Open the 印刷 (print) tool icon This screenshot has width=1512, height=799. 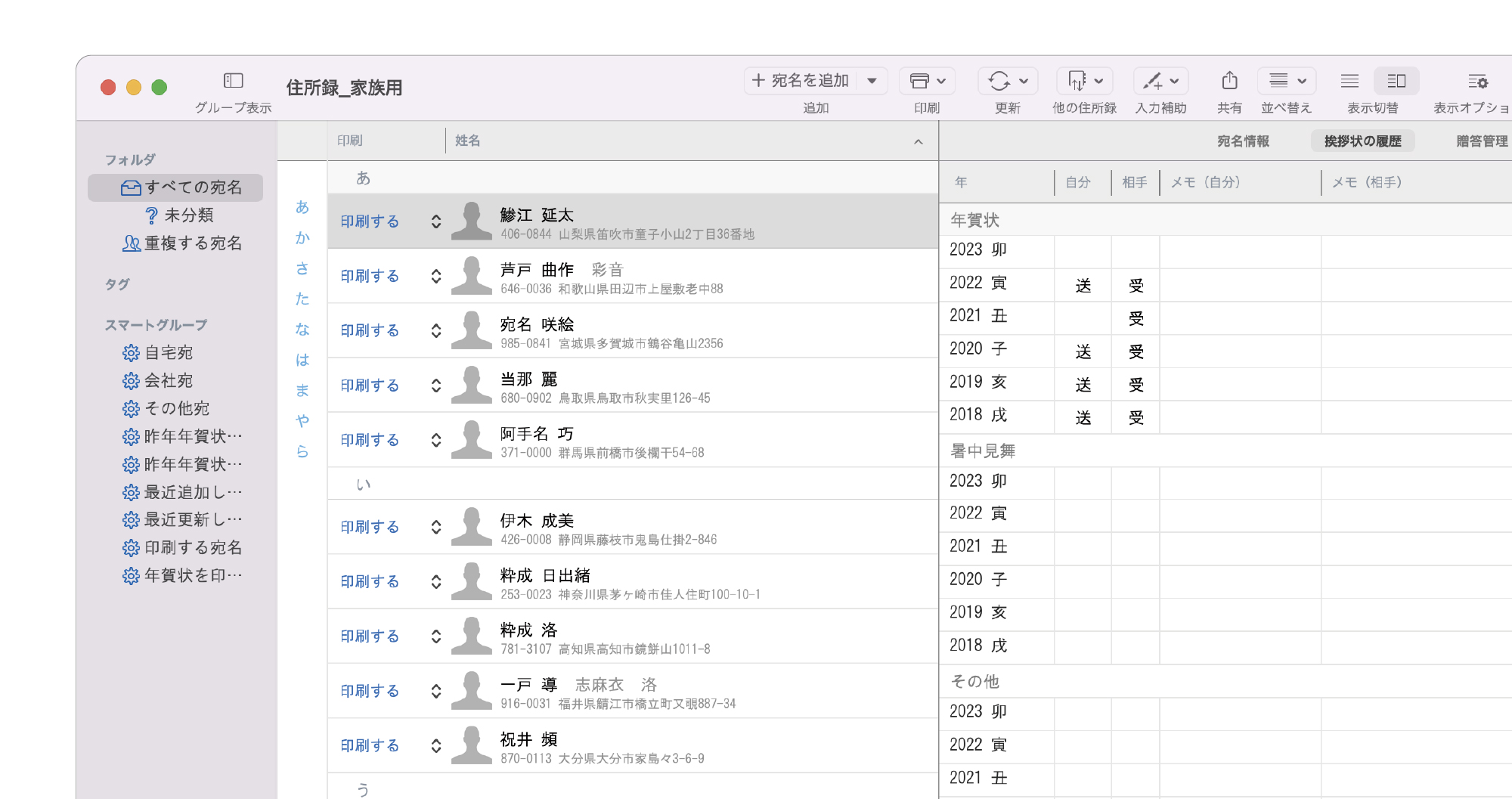927,80
